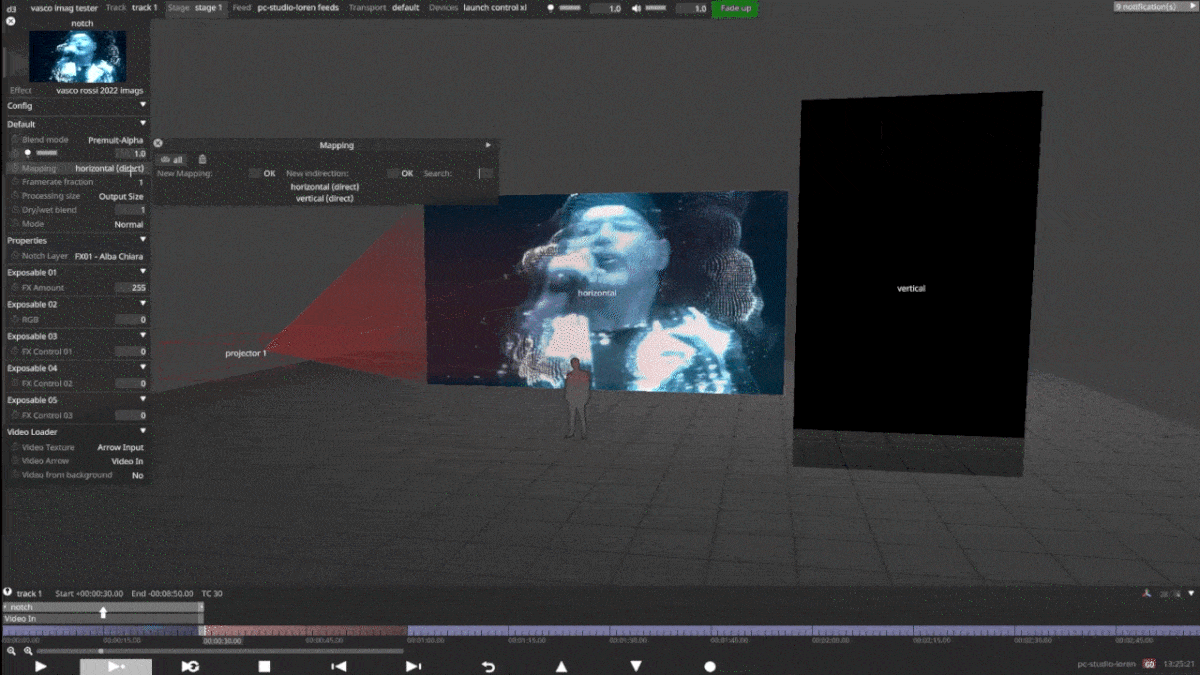Click the return-to-start curved arrow icon
Viewport: 1200px width, 675px height.
tap(488, 666)
